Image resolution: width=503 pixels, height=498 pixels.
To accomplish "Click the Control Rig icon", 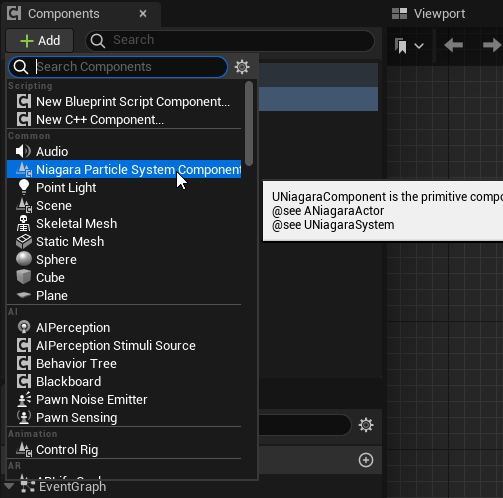I will coord(24,449).
